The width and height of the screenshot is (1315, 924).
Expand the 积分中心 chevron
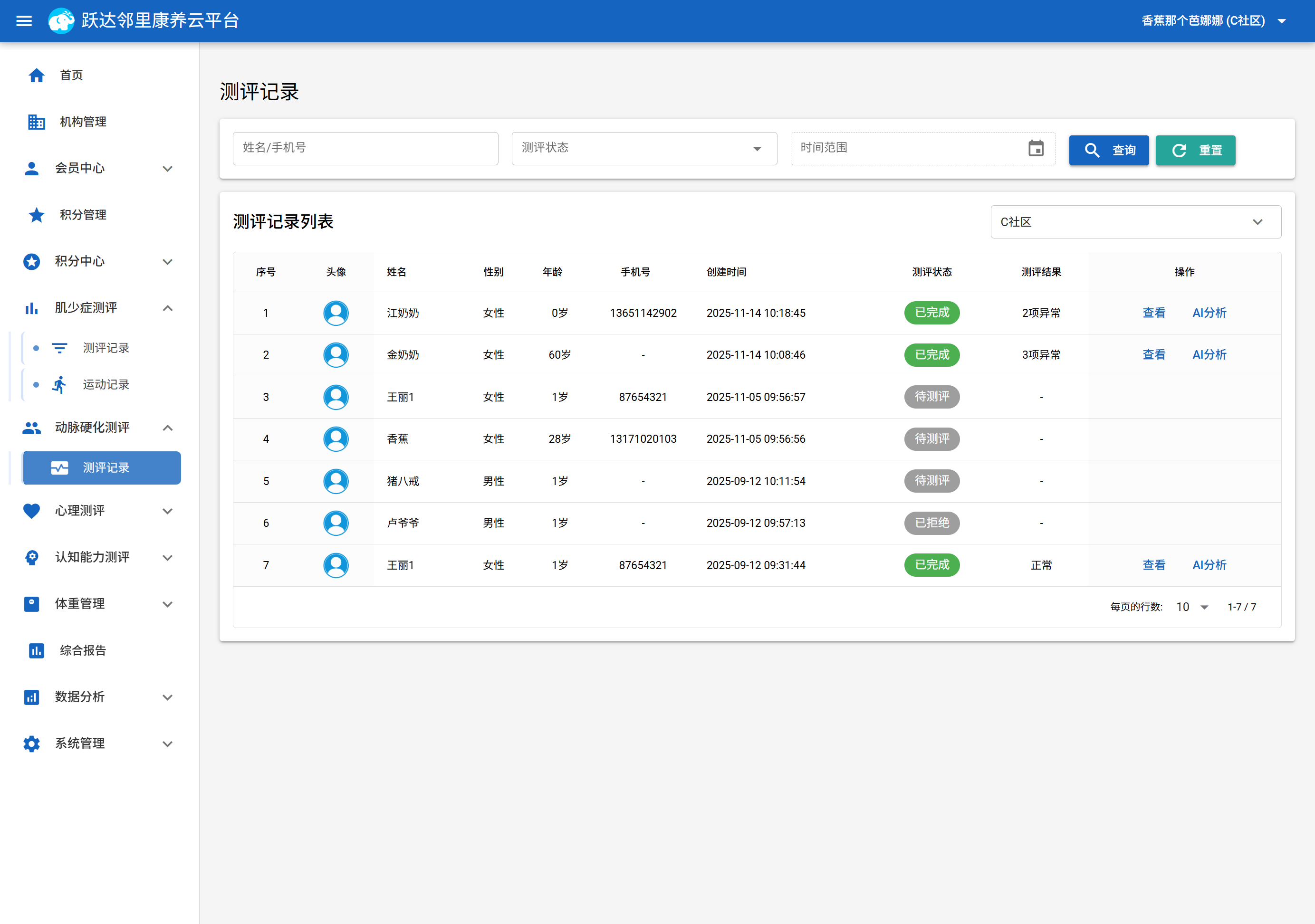(167, 262)
